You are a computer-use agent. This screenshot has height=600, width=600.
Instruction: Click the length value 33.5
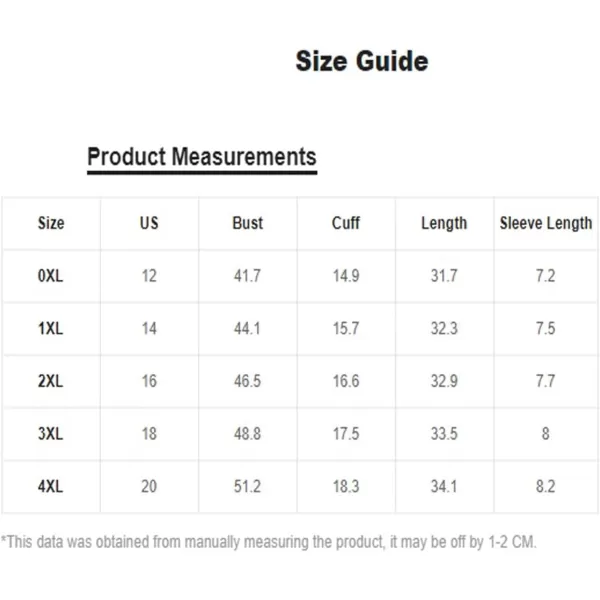click(x=444, y=434)
